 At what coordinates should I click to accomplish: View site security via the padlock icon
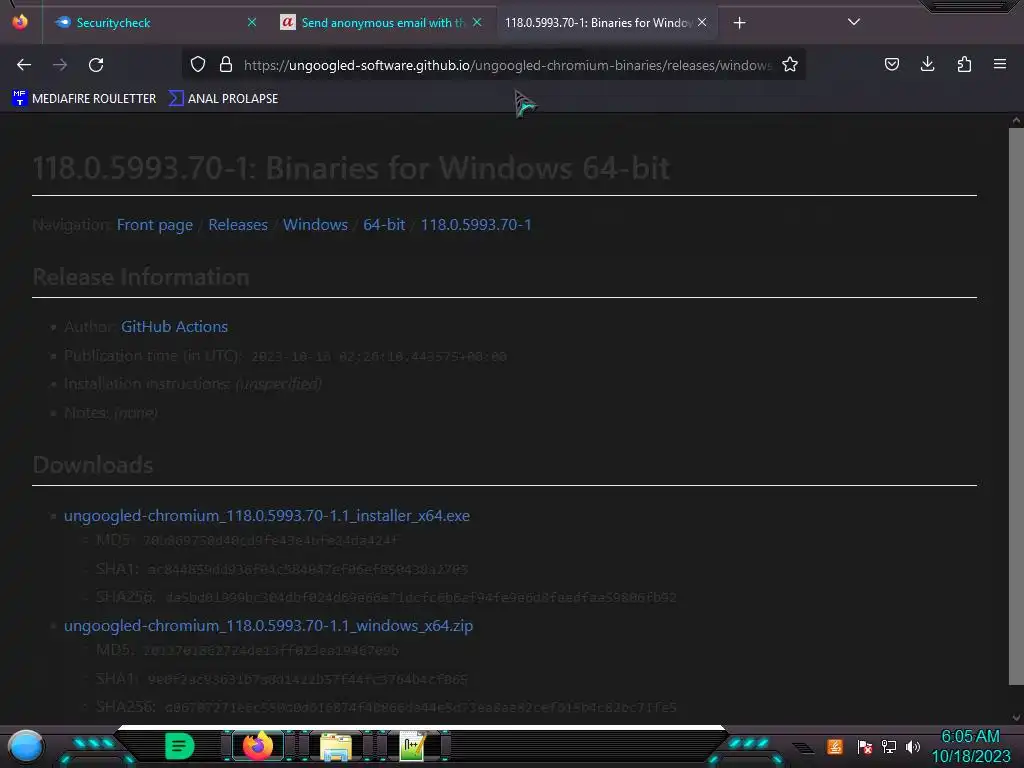[226, 65]
